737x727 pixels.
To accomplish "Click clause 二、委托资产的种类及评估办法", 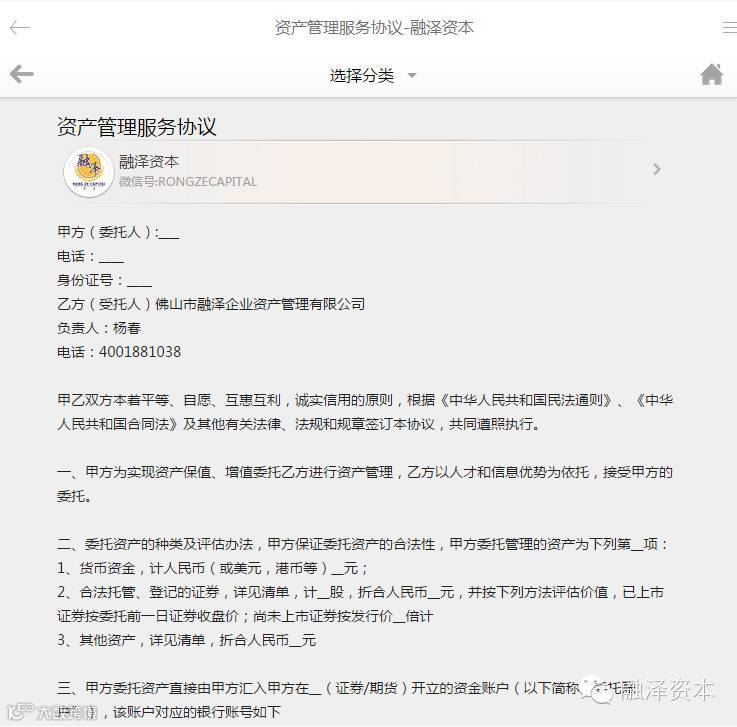I will point(362,544).
